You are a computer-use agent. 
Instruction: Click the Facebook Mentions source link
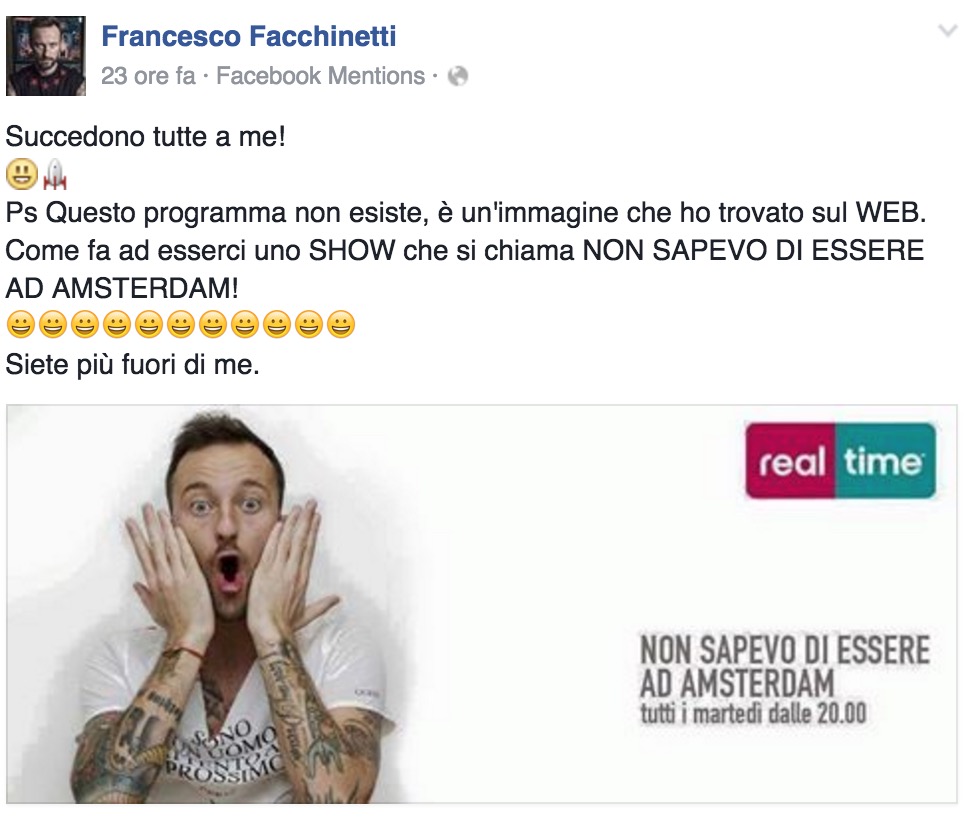pyautogui.click(x=320, y=76)
